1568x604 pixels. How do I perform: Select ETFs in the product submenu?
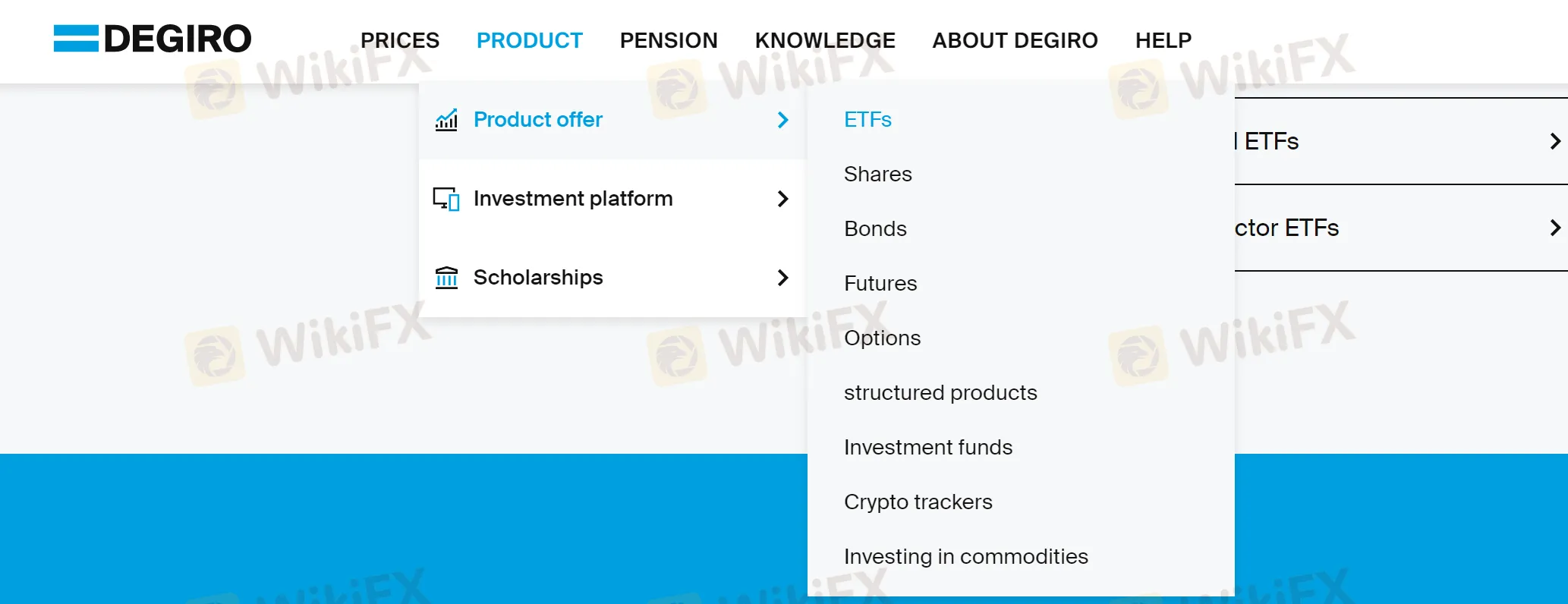click(x=867, y=120)
